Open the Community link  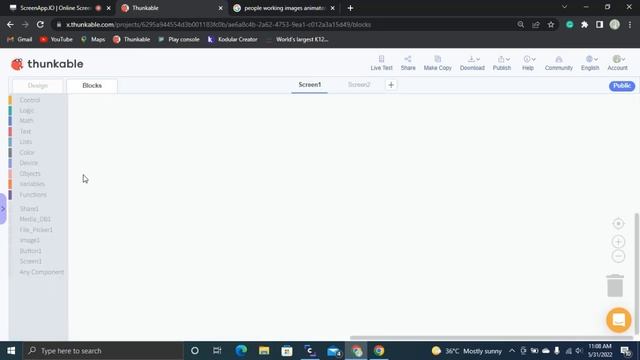[x=559, y=63]
